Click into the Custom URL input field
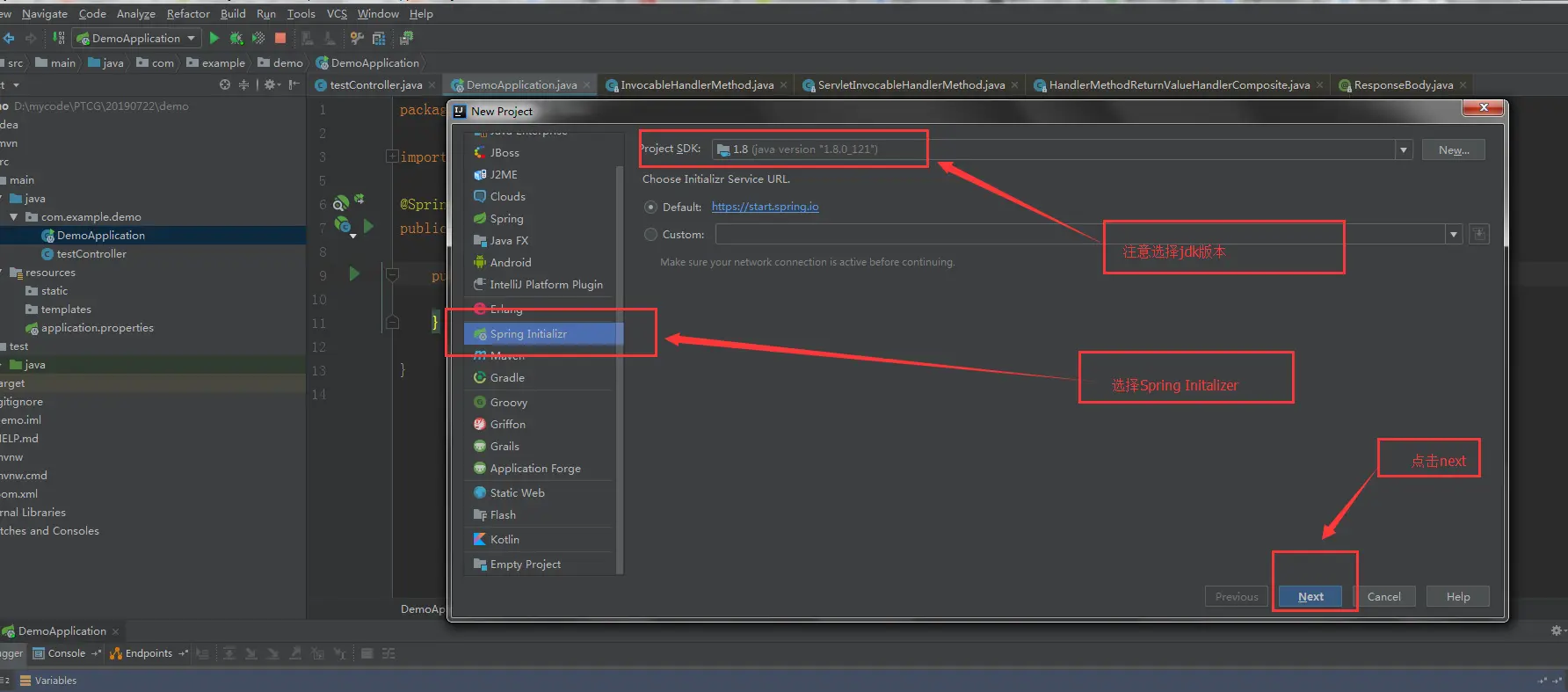 (x=1080, y=235)
